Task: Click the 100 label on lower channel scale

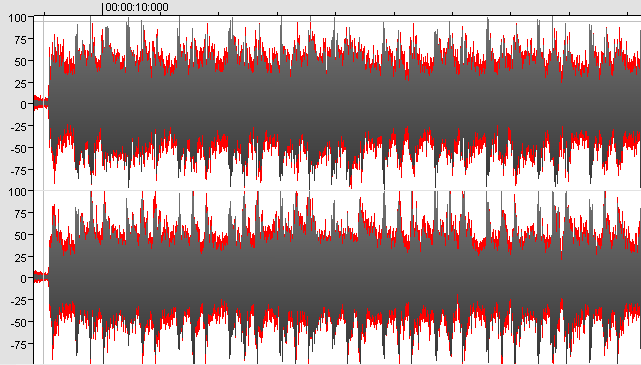Action: (x=17, y=192)
